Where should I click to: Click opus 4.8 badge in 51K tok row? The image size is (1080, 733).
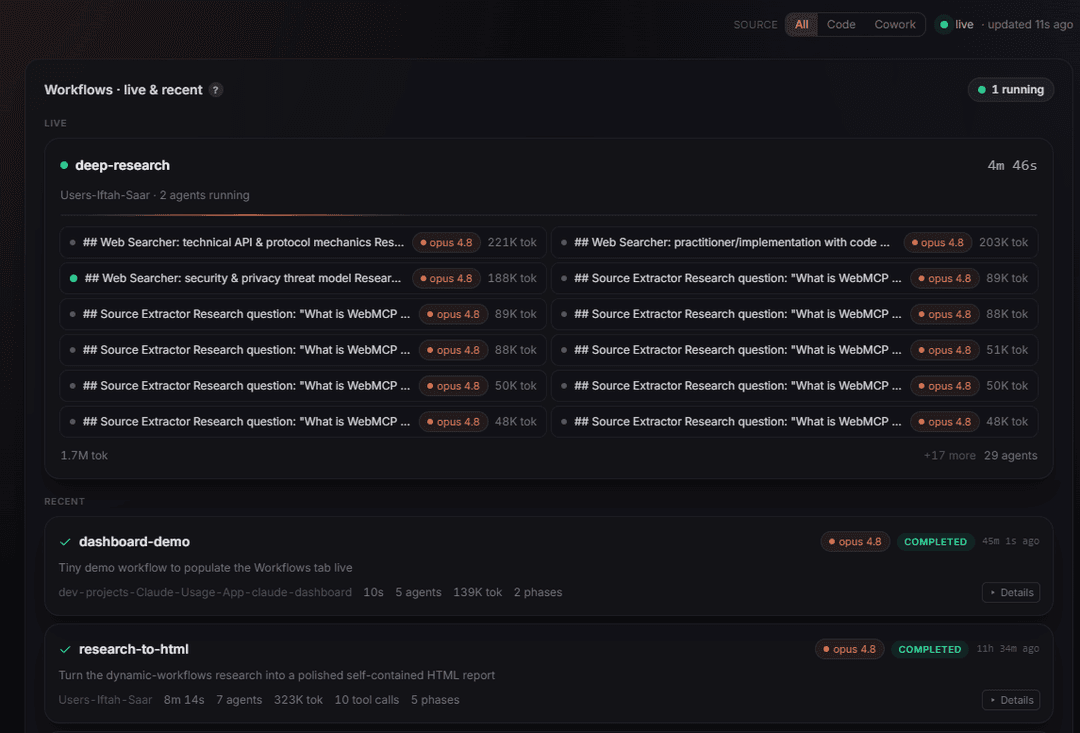pyautogui.click(x=944, y=350)
